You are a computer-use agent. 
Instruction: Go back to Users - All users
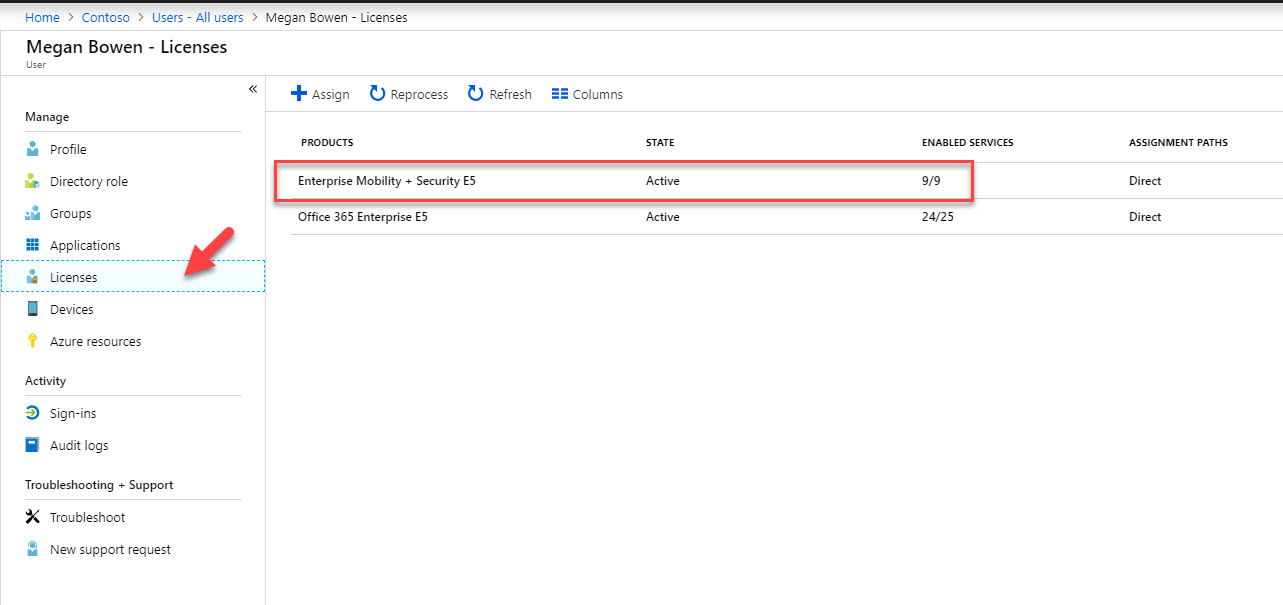point(197,17)
